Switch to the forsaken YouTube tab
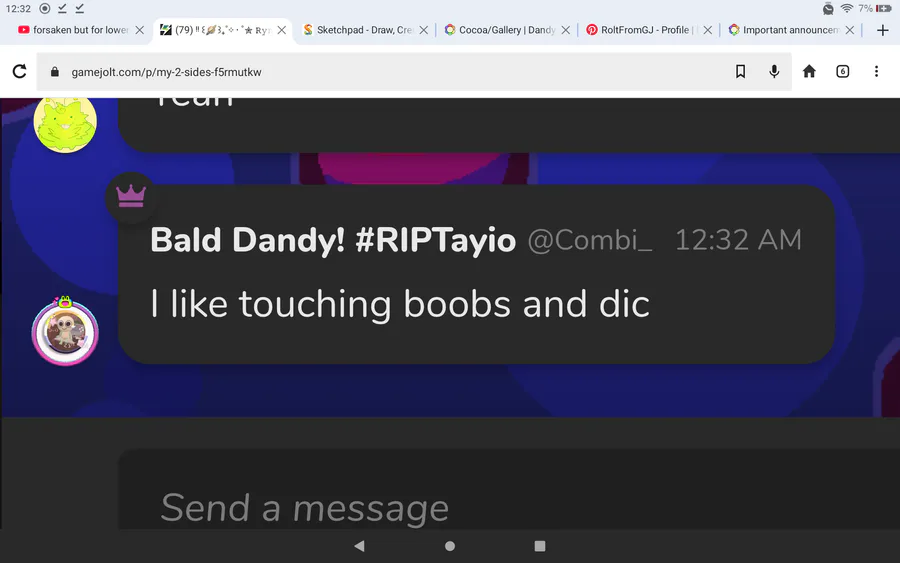 tap(73, 30)
